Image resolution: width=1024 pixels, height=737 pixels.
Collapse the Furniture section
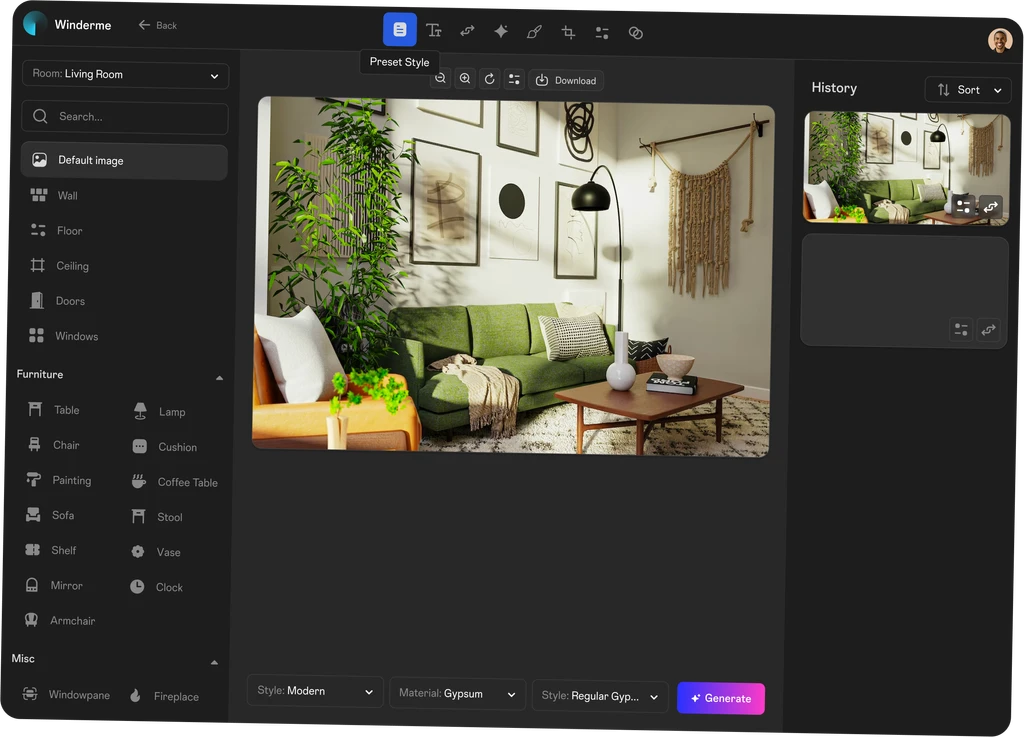[x=219, y=378]
